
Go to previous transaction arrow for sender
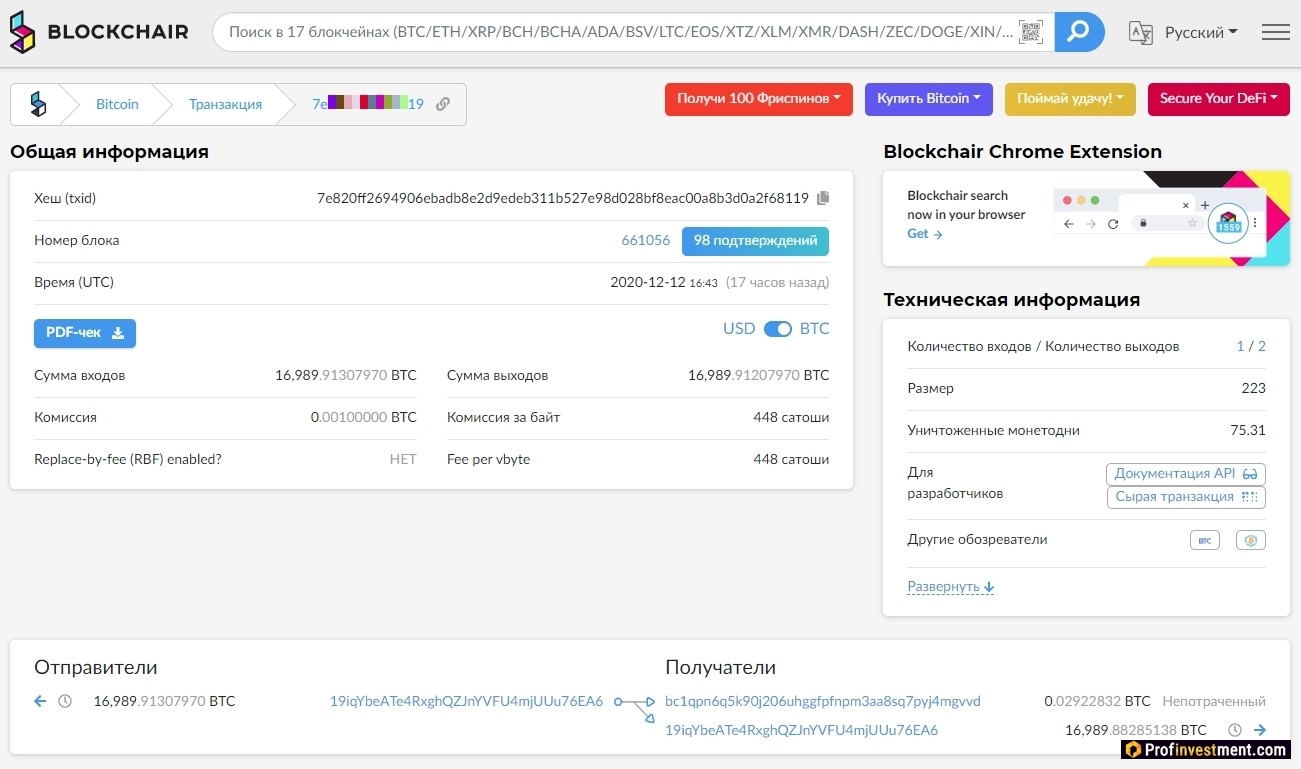click(x=40, y=701)
